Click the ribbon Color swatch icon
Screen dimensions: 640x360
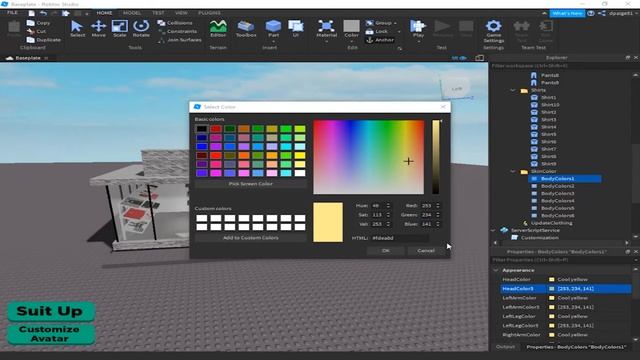click(351, 27)
